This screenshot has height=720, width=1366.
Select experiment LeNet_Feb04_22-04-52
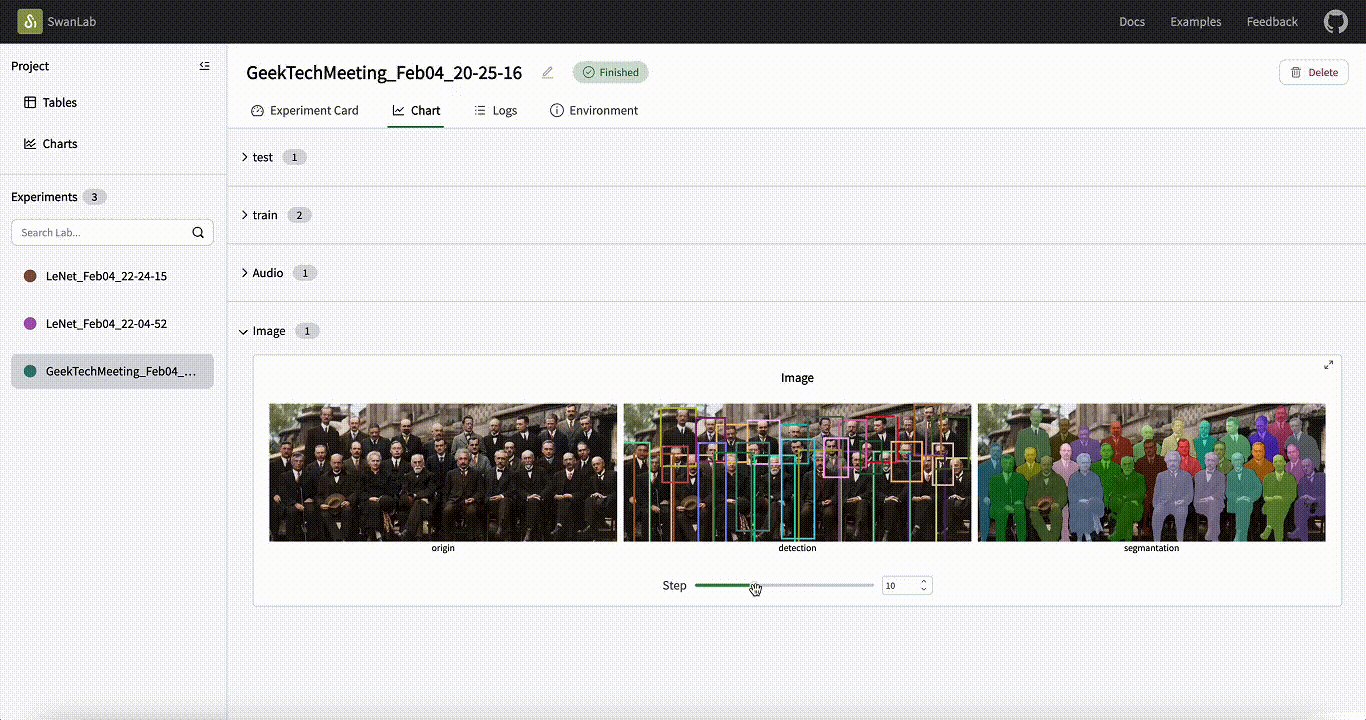tap(113, 324)
